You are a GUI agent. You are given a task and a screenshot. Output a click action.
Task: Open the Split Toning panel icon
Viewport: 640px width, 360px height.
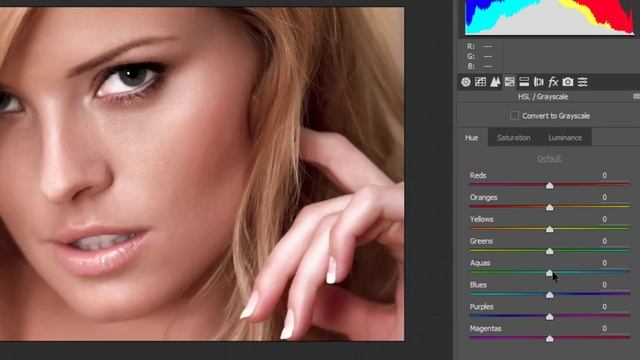[524, 82]
